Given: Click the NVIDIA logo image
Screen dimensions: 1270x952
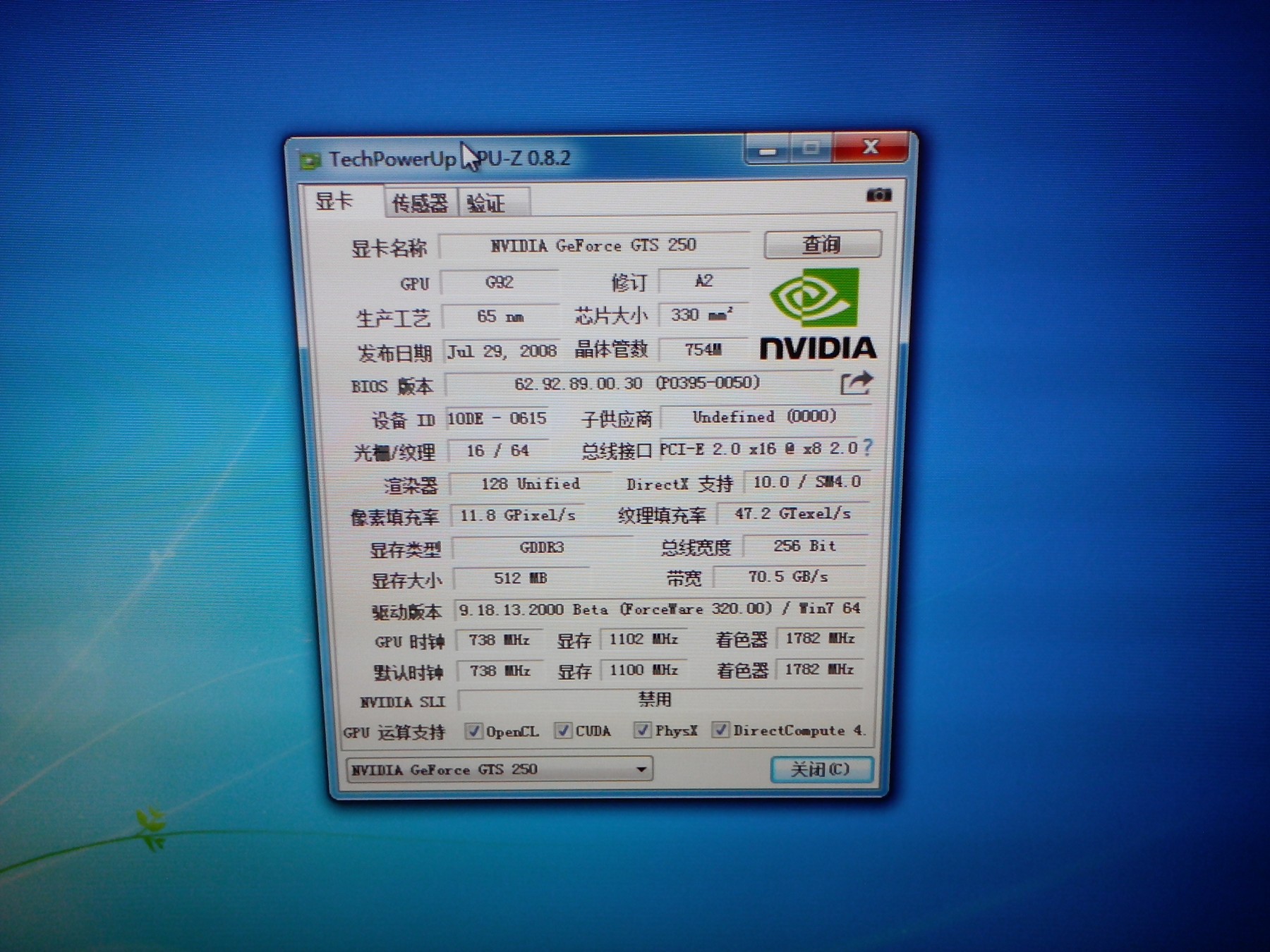Looking at the screenshot, I should [818, 315].
